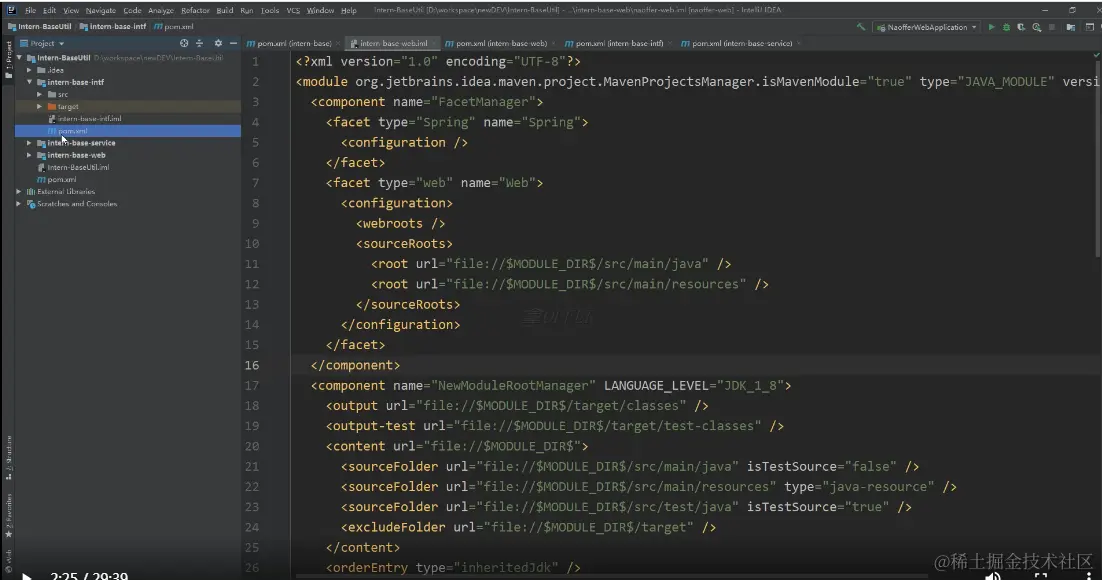The width and height of the screenshot is (1102, 580).
Task: Start debugging with the green bug icon
Action: click(1006, 27)
